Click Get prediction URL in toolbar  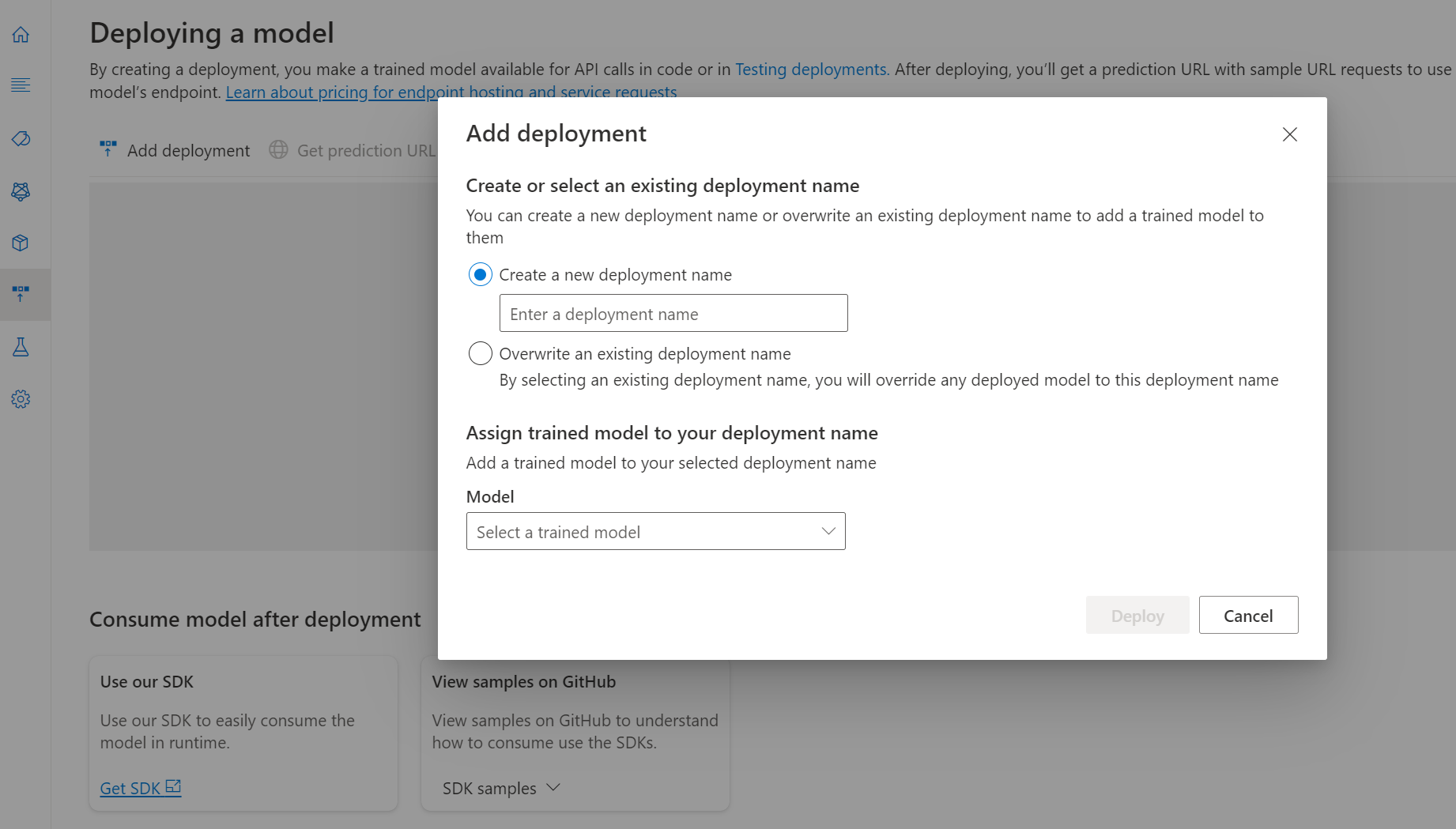pos(353,150)
